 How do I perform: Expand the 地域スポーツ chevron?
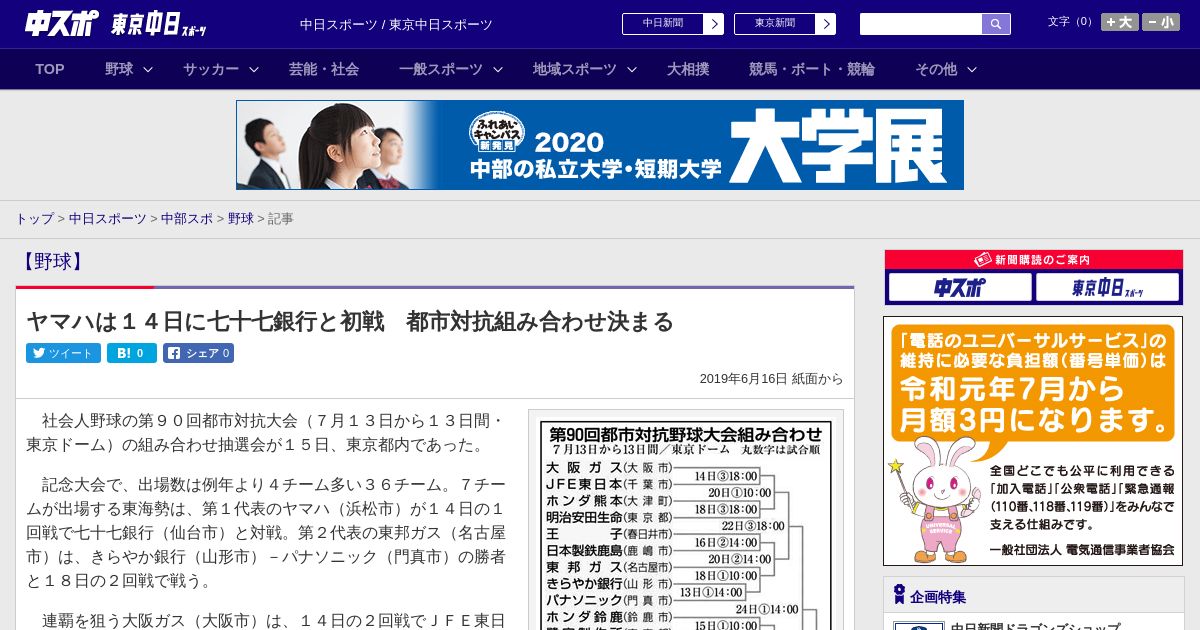[x=632, y=69]
